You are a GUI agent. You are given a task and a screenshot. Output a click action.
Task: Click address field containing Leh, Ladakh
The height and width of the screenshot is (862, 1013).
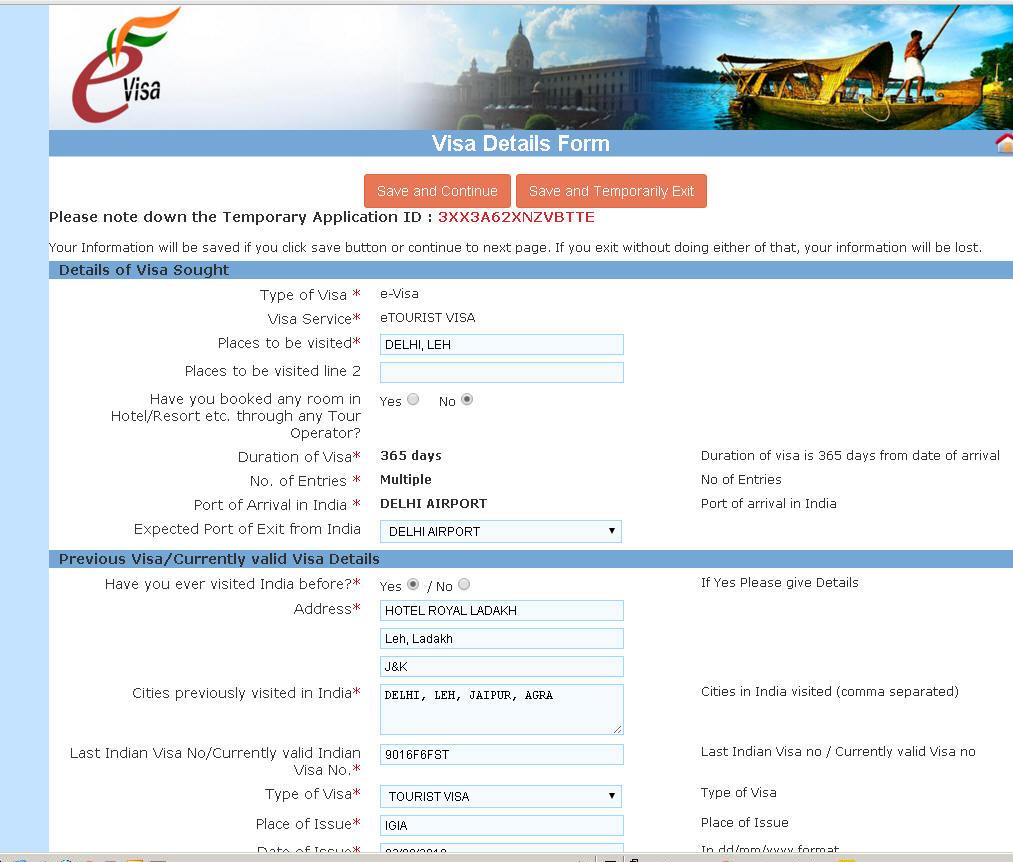tap(501, 638)
